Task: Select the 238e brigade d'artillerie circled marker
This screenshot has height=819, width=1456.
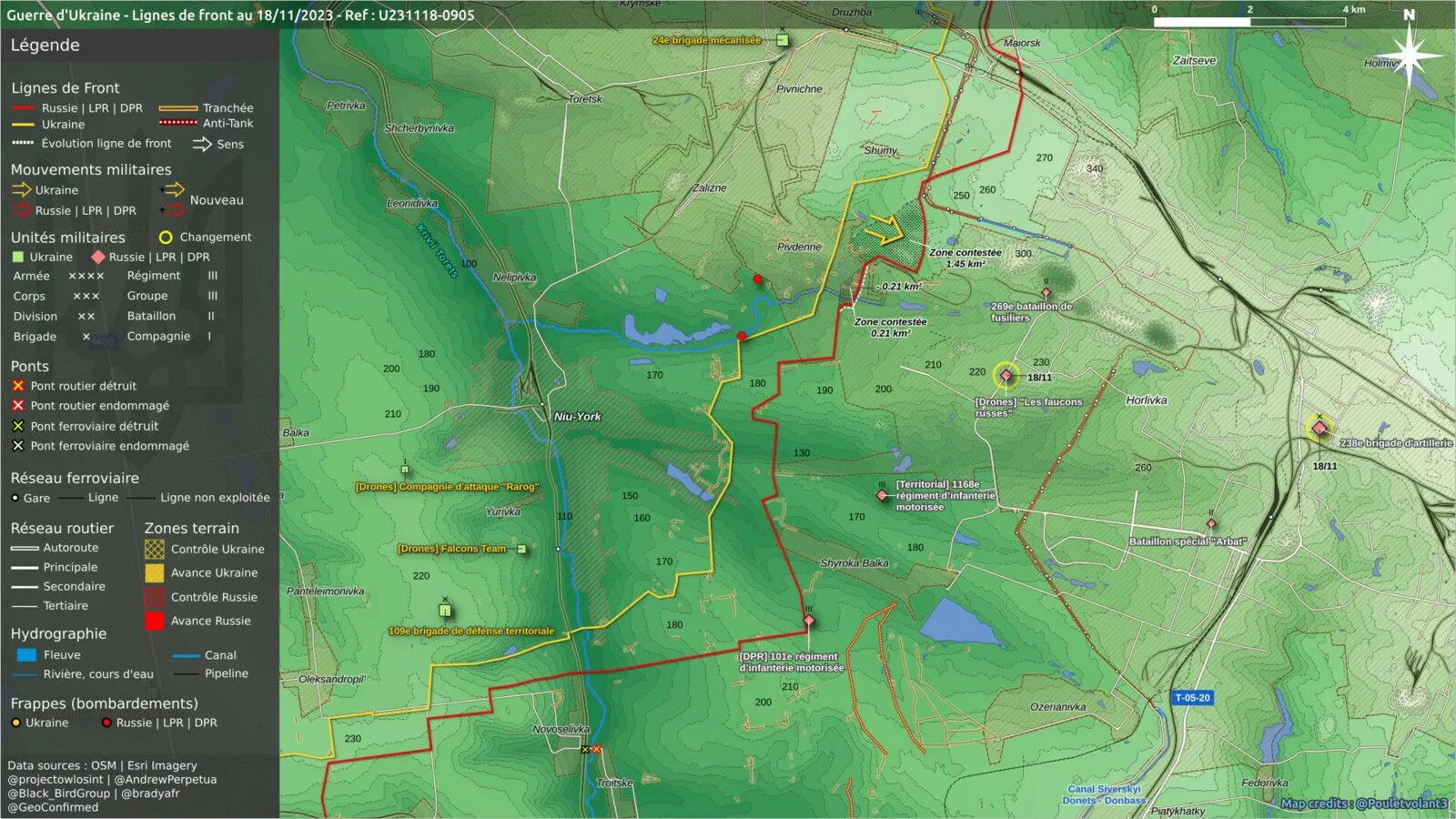Action: pos(1319,429)
